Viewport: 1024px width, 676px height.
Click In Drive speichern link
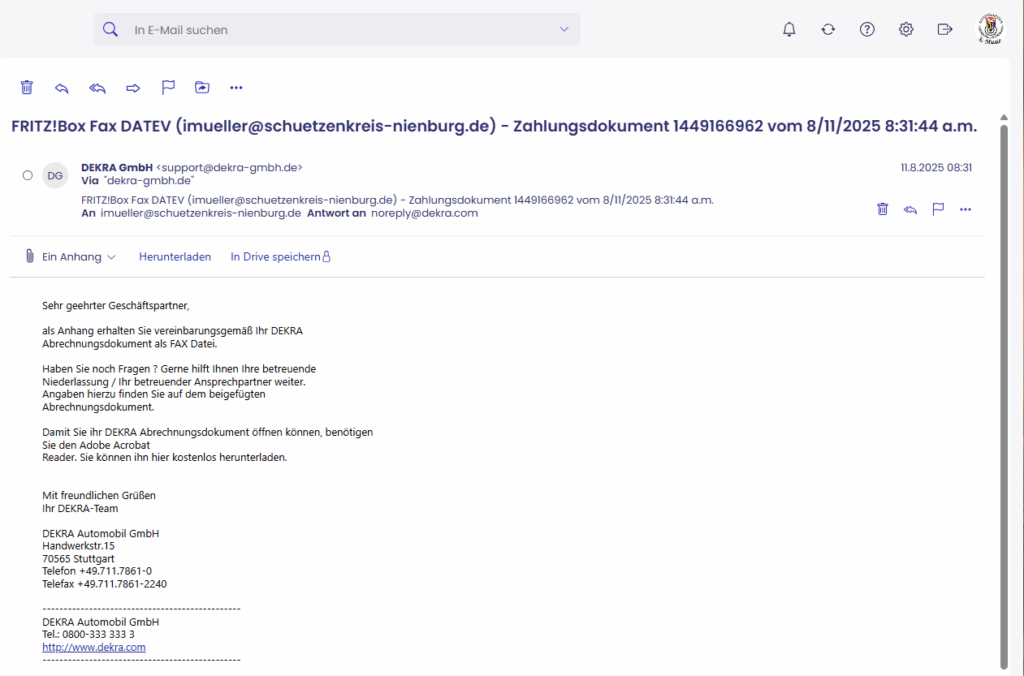[280, 257]
